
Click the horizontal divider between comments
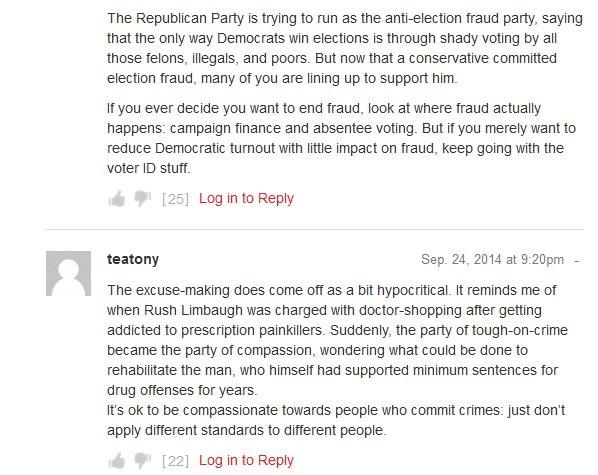click(315, 230)
